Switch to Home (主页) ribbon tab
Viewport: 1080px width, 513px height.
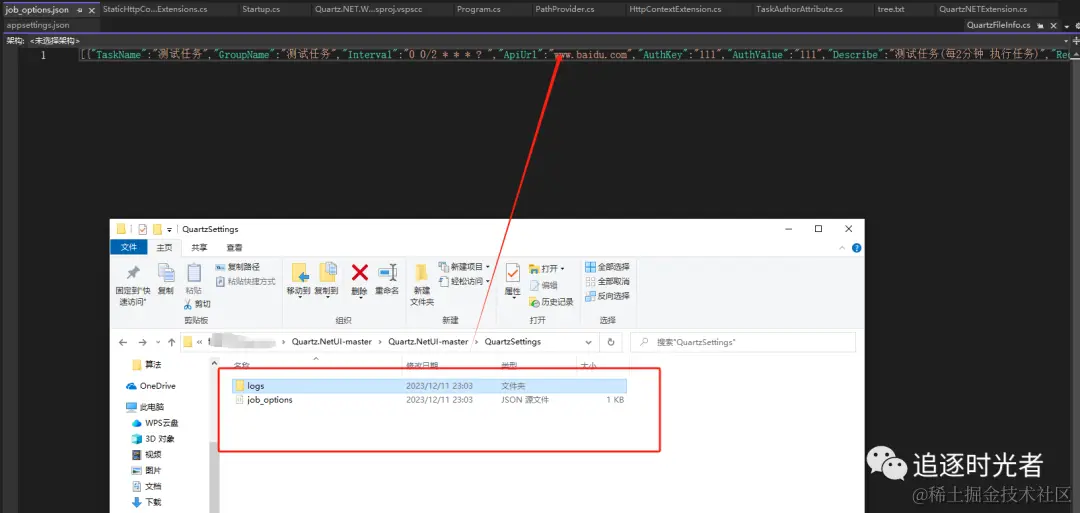164,247
